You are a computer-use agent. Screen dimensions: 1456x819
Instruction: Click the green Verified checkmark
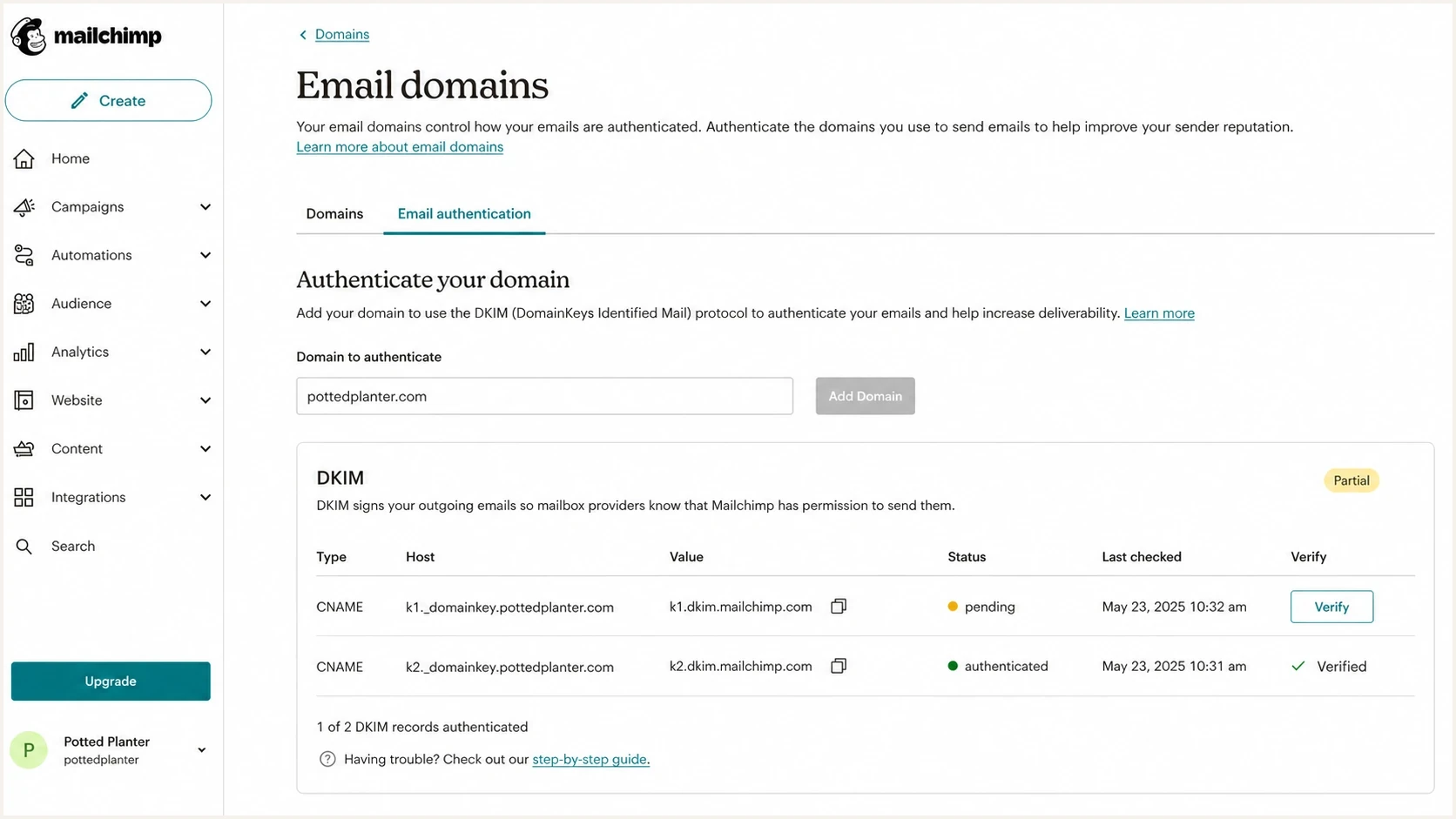coord(1298,666)
